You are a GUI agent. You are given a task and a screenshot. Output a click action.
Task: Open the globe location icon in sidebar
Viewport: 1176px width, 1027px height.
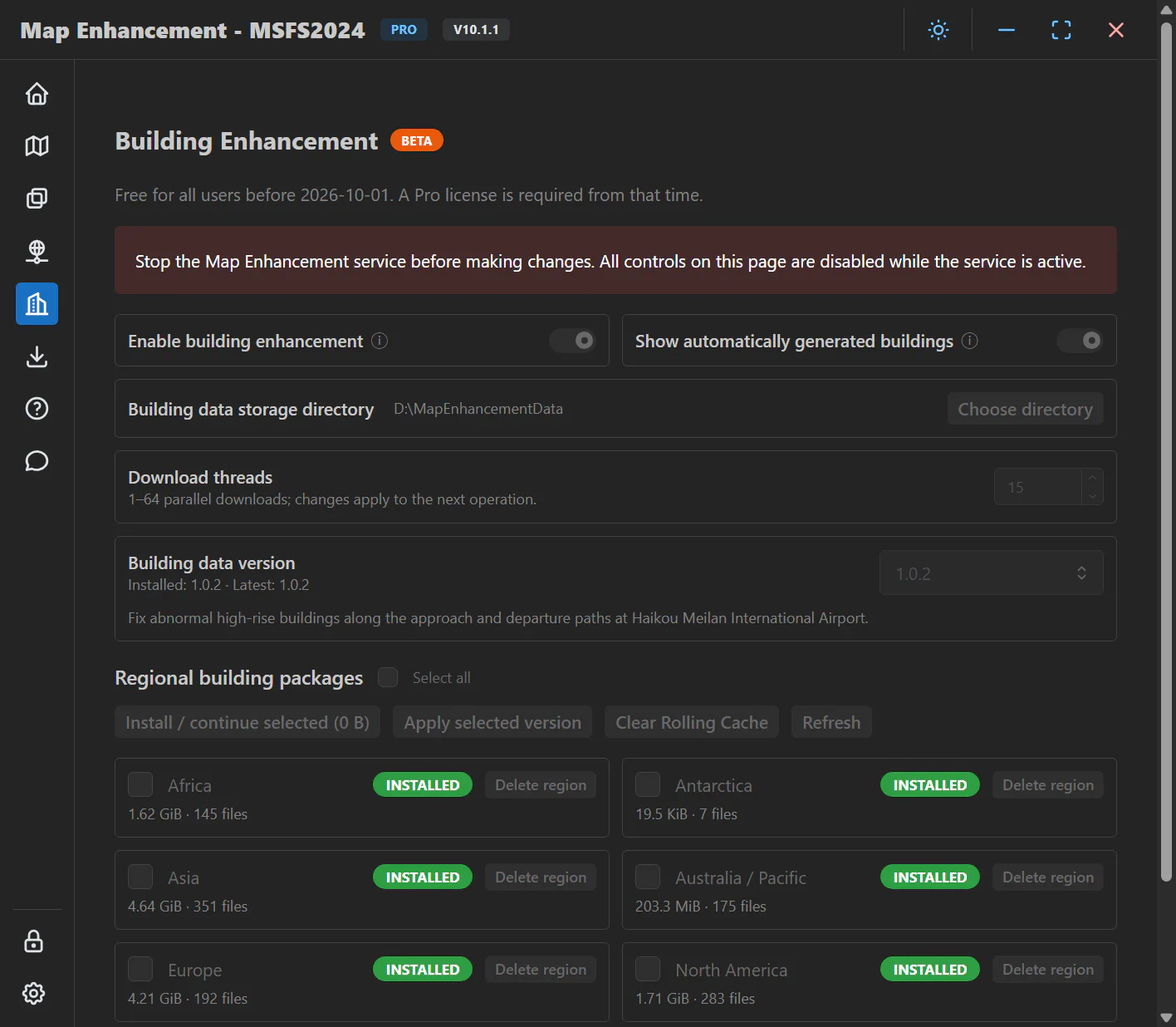click(37, 251)
